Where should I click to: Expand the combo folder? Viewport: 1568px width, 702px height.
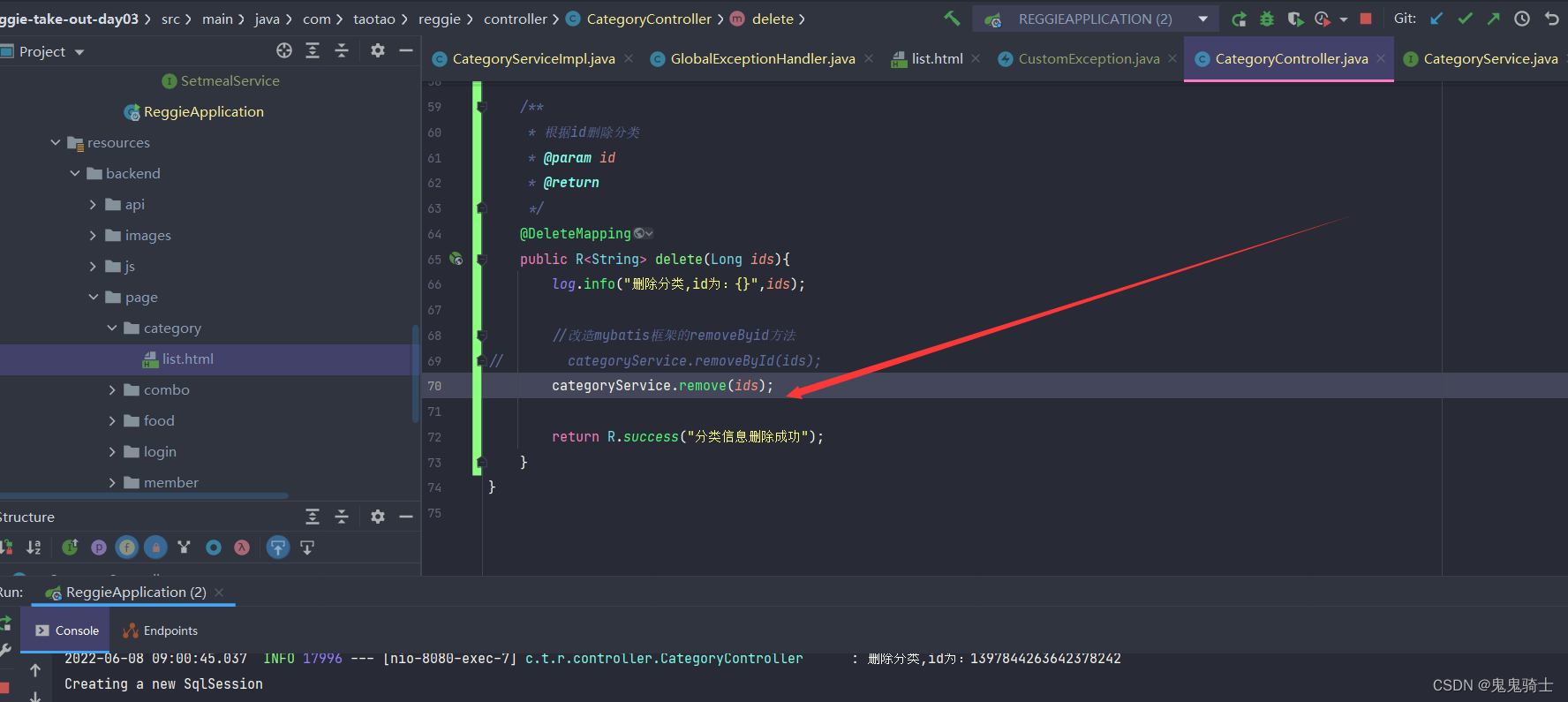[112, 389]
